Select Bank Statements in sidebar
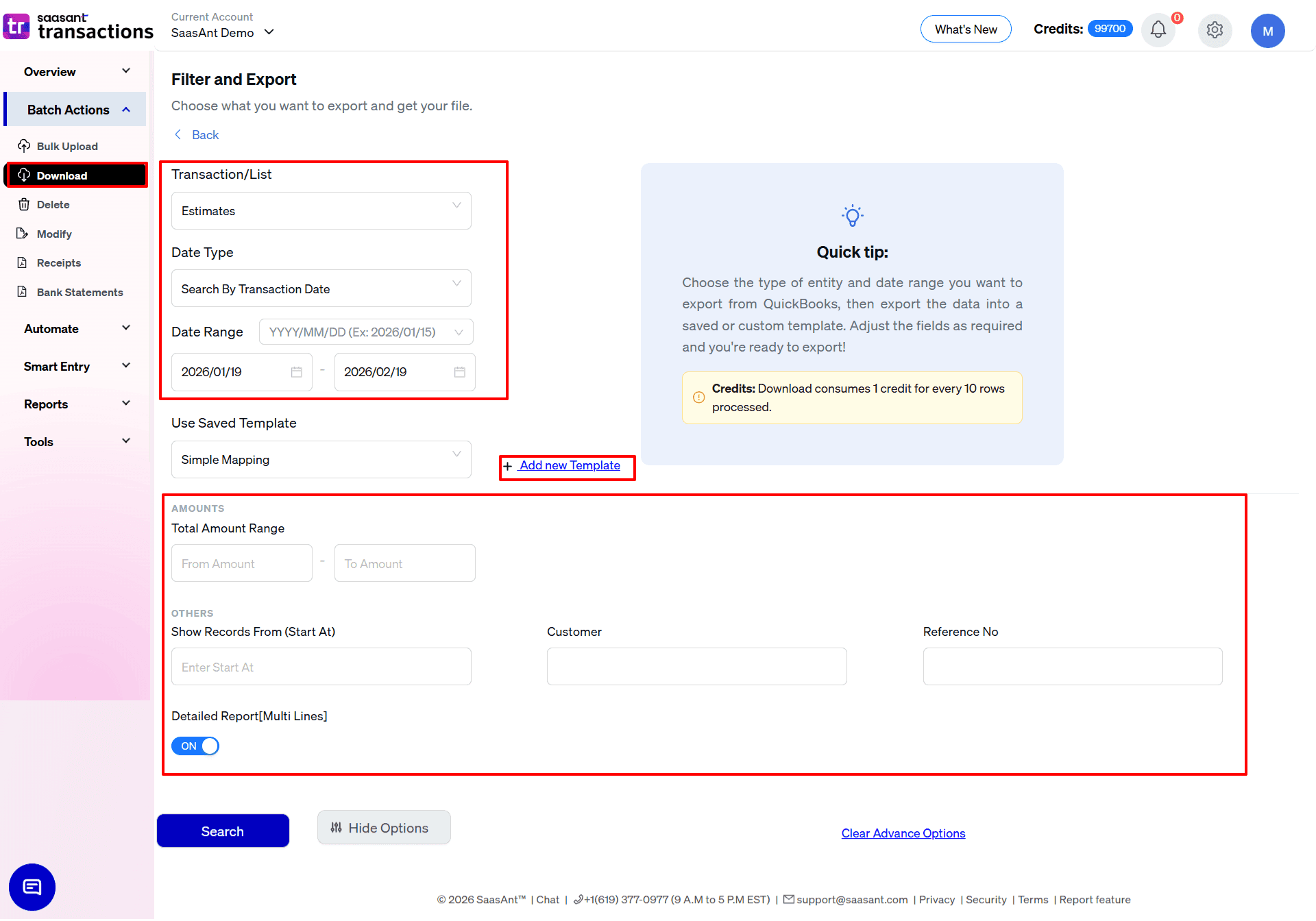1316x921 pixels. [80, 293]
